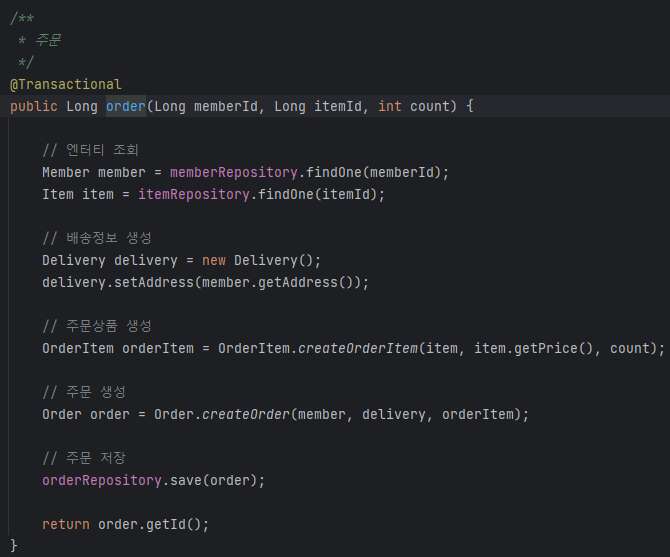
Task: Click createOrderItem static method call
Action: pyautogui.click(x=358, y=349)
